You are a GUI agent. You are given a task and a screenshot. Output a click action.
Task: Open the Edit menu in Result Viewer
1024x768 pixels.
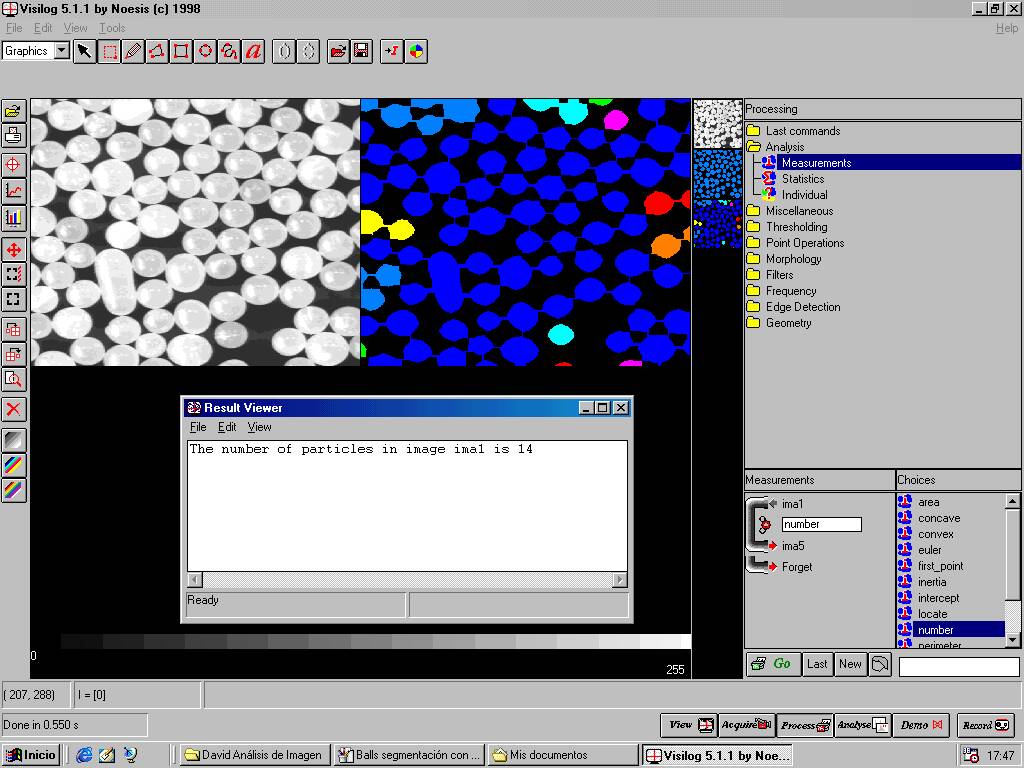(x=227, y=427)
